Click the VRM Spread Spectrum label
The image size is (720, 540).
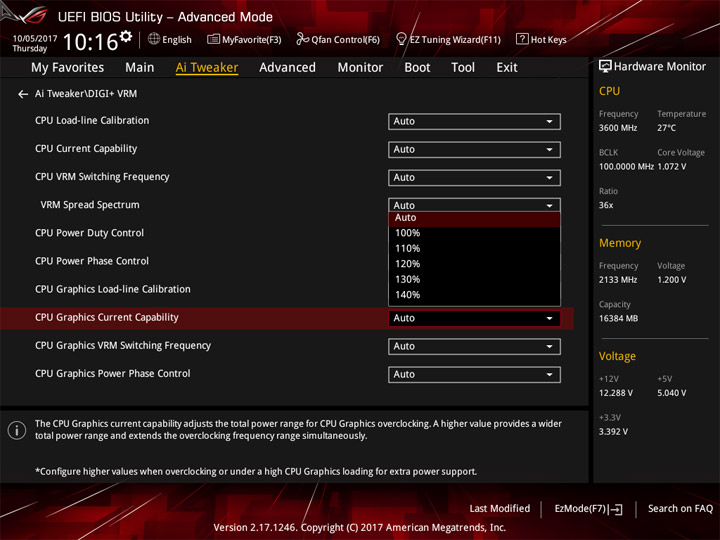90,205
